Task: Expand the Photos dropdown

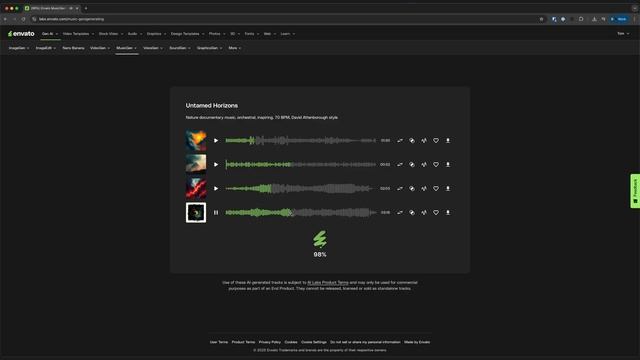Action: [x=217, y=34]
